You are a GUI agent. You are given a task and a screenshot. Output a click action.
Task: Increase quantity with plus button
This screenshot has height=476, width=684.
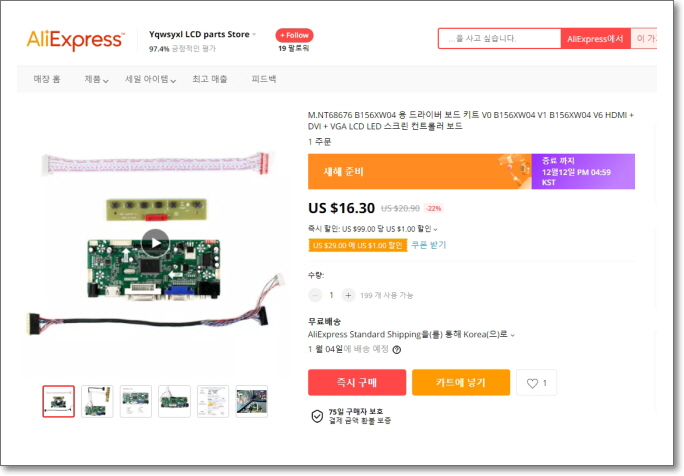(x=348, y=295)
